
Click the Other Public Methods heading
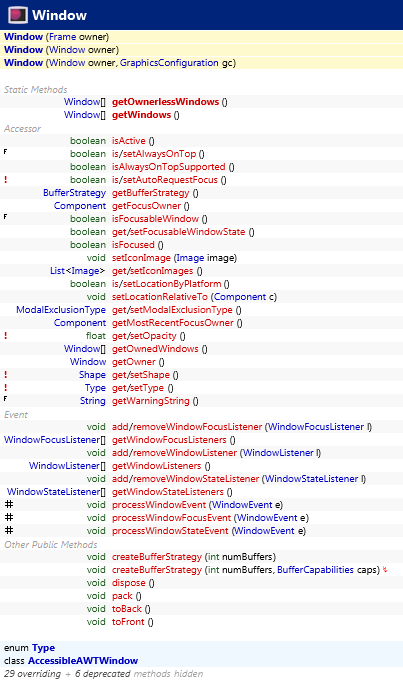pyautogui.click(x=51, y=545)
